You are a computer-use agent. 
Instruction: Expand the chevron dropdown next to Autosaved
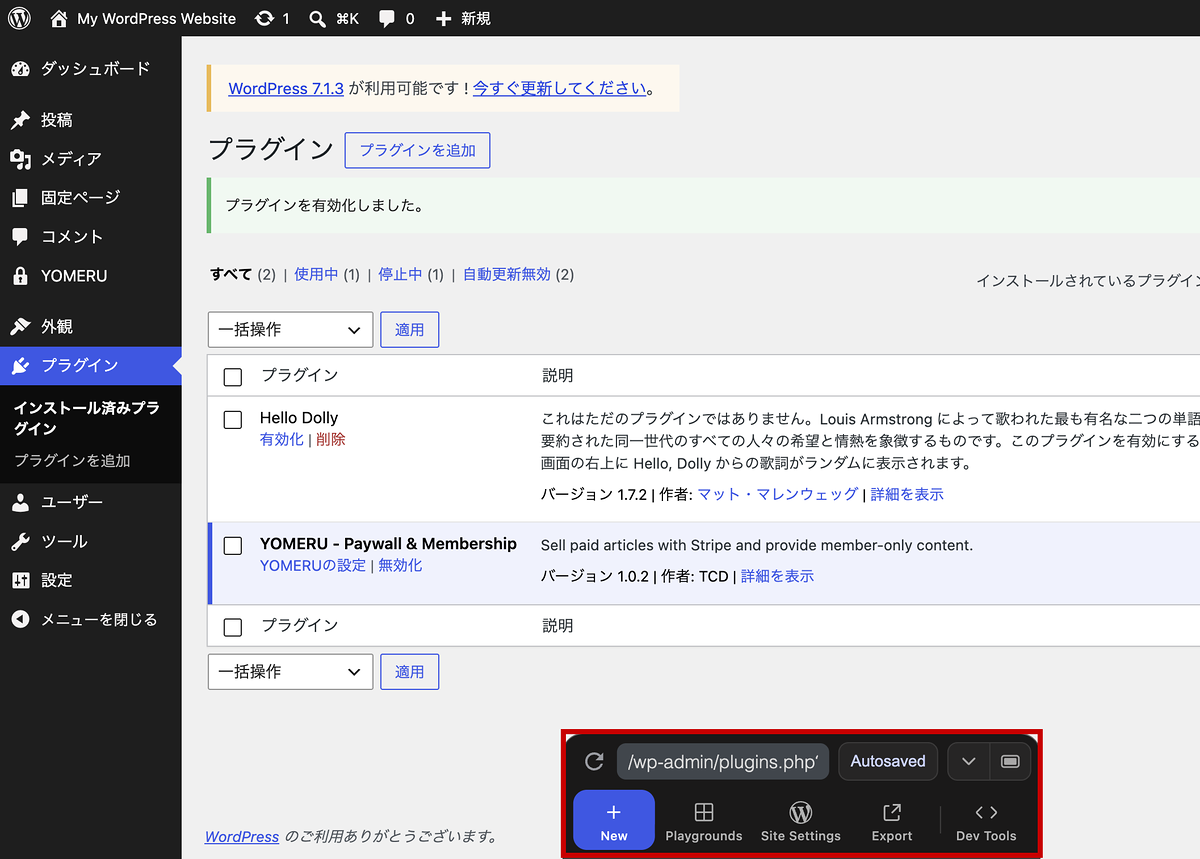(968, 761)
